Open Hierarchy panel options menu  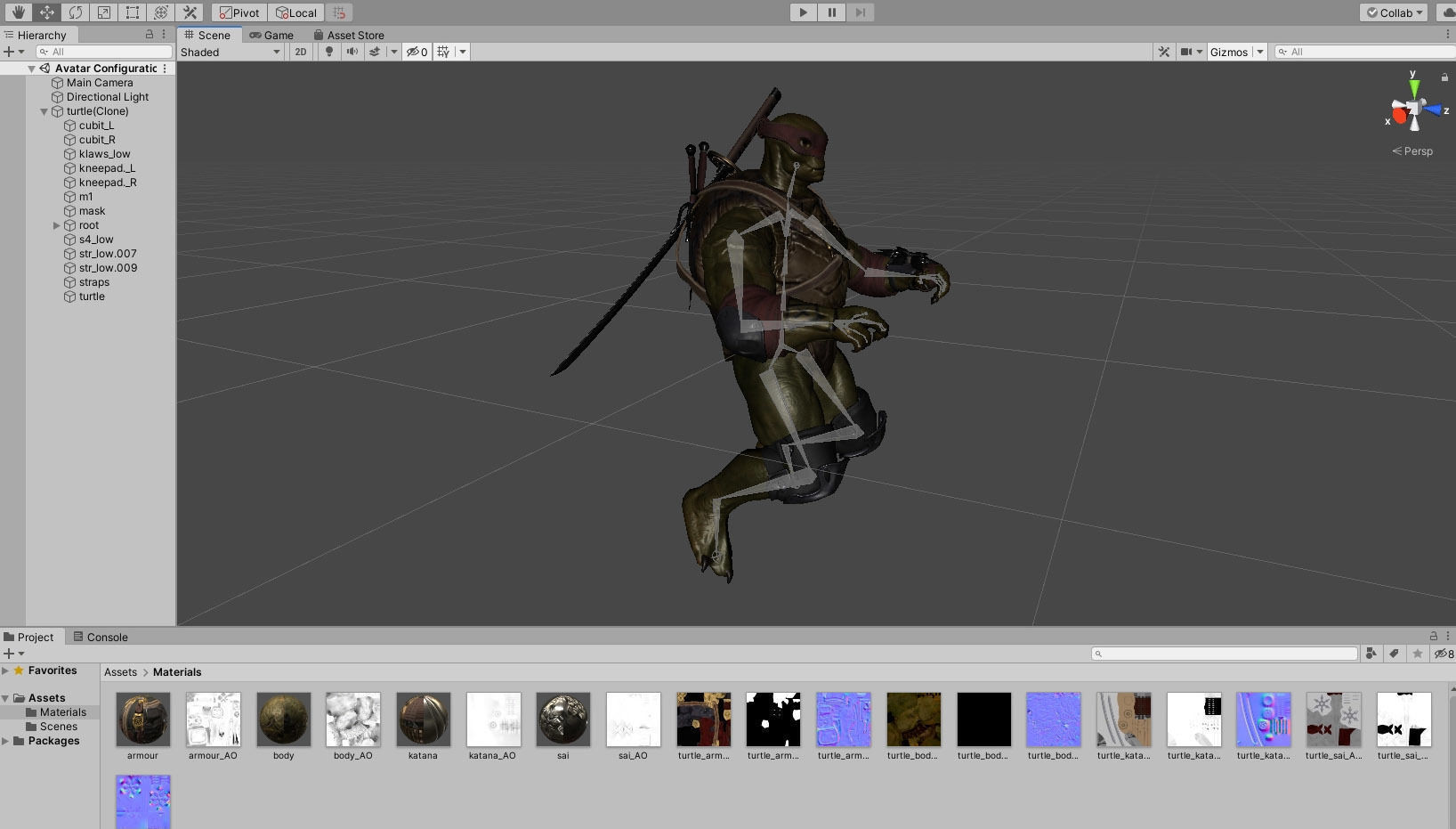coord(164,34)
